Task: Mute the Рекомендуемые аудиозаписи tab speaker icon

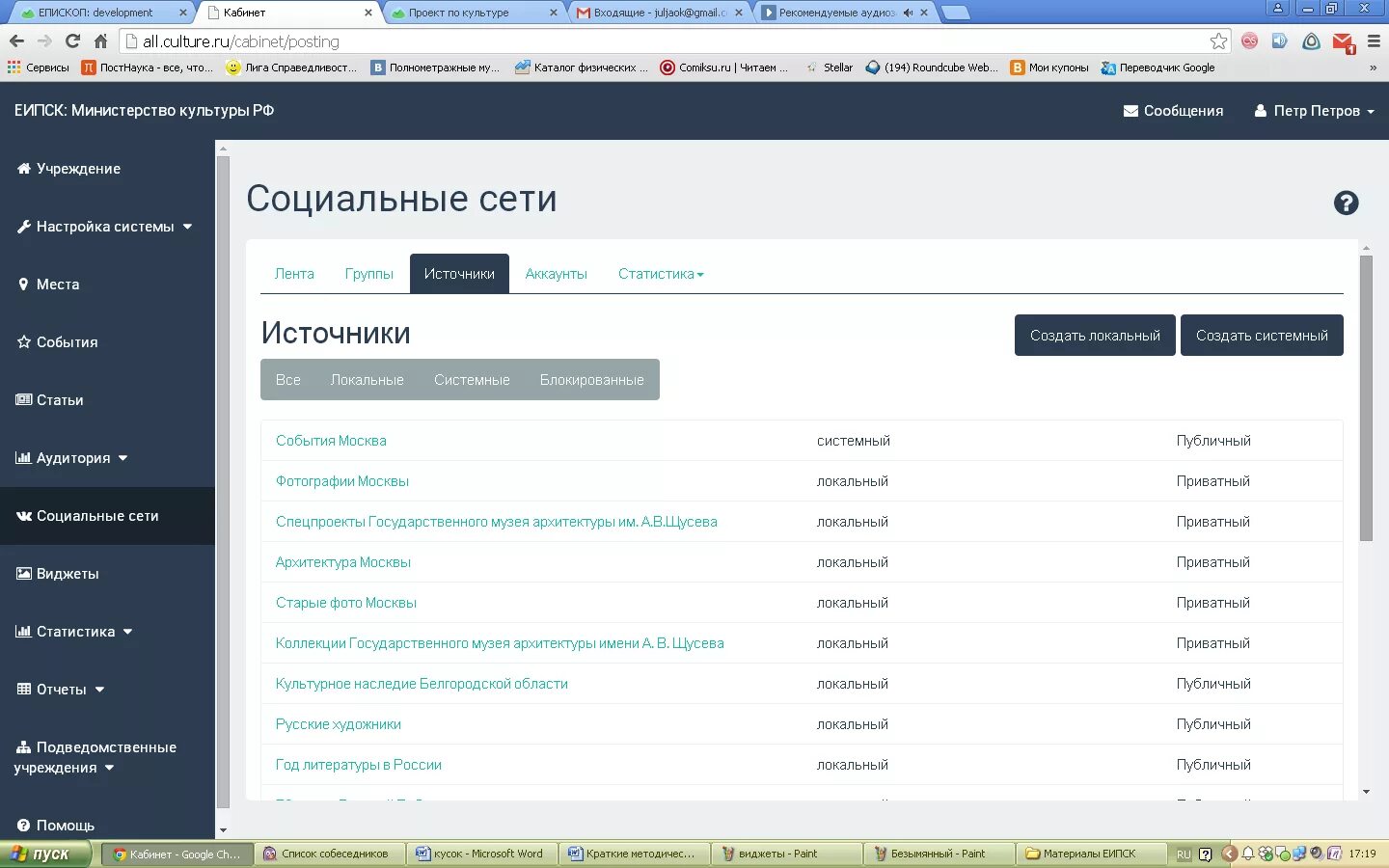Action: tap(908, 13)
